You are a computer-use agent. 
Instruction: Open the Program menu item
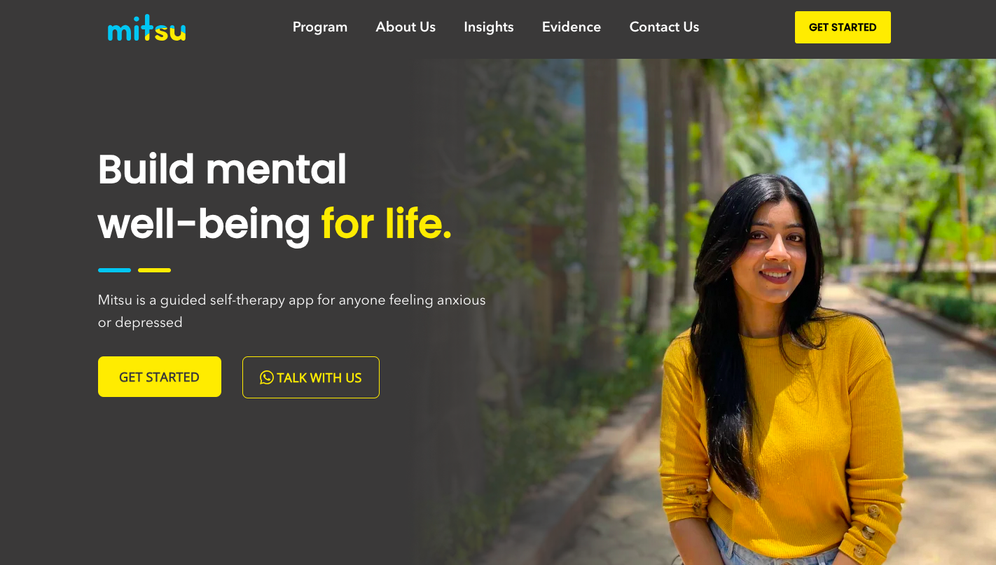(x=320, y=27)
